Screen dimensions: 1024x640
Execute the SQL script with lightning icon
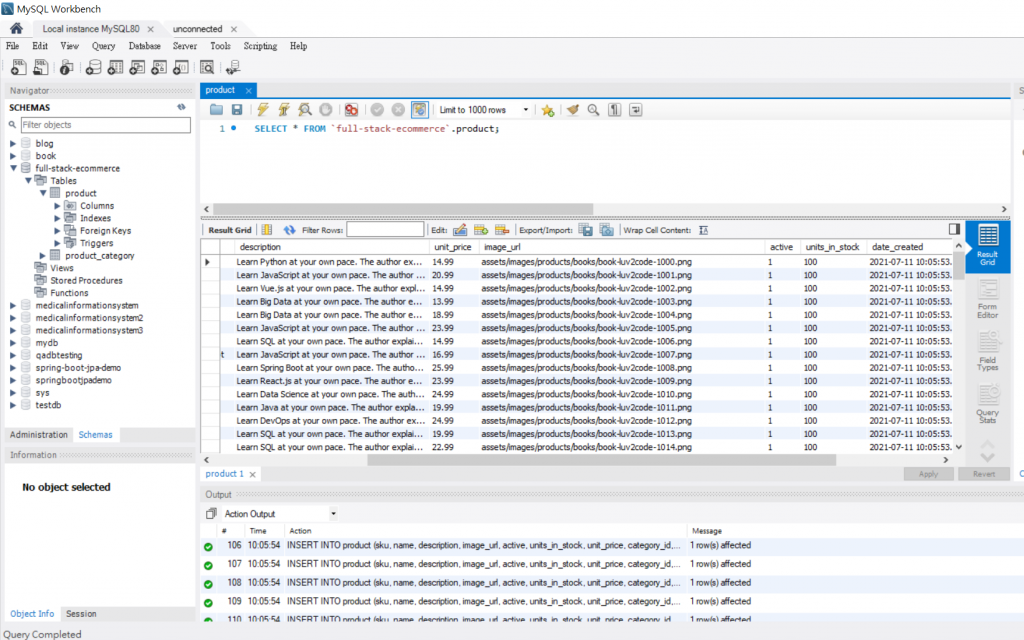263,110
